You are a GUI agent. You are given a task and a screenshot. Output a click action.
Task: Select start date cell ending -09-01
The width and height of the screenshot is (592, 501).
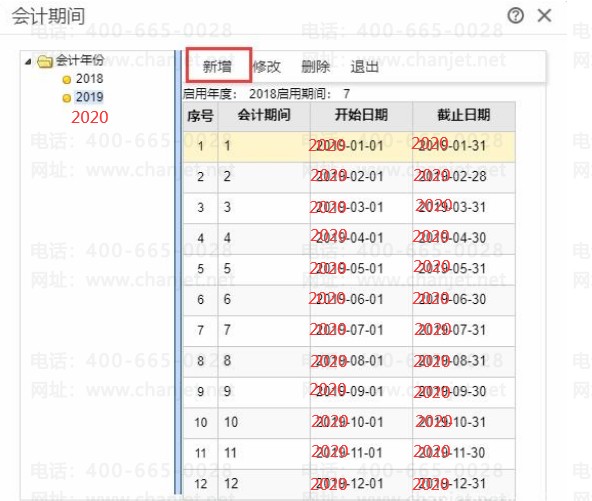pyautogui.click(x=361, y=392)
